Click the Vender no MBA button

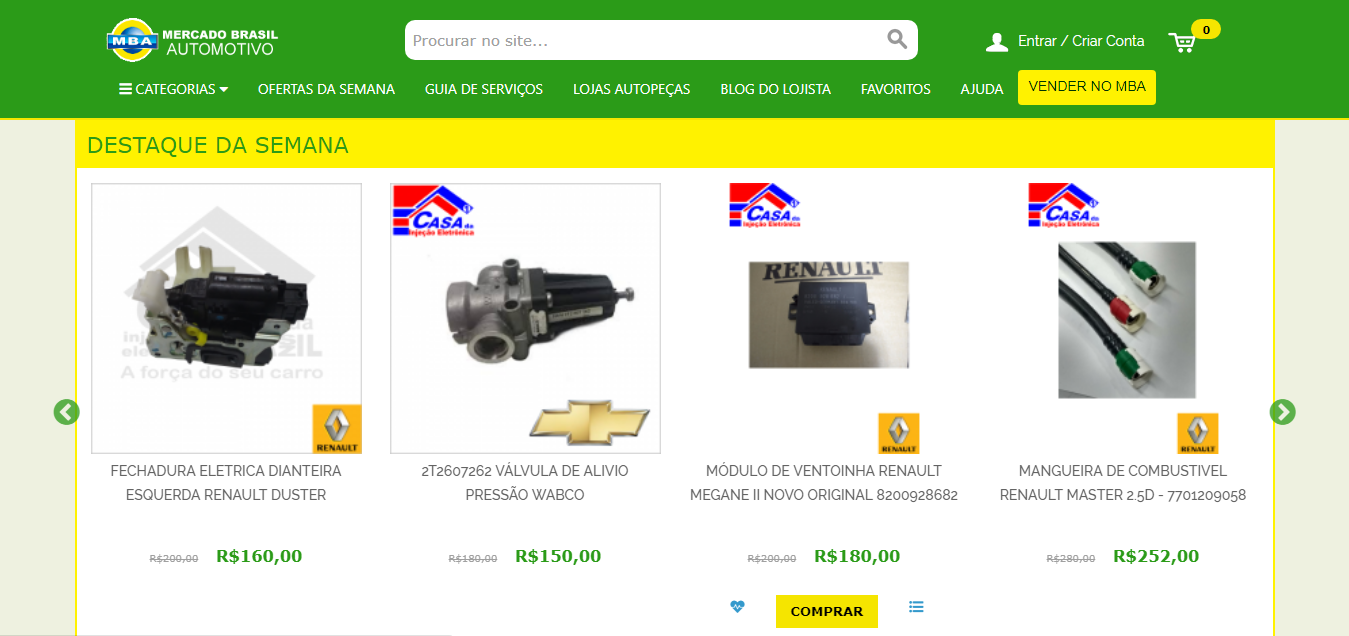pyautogui.click(x=1087, y=87)
